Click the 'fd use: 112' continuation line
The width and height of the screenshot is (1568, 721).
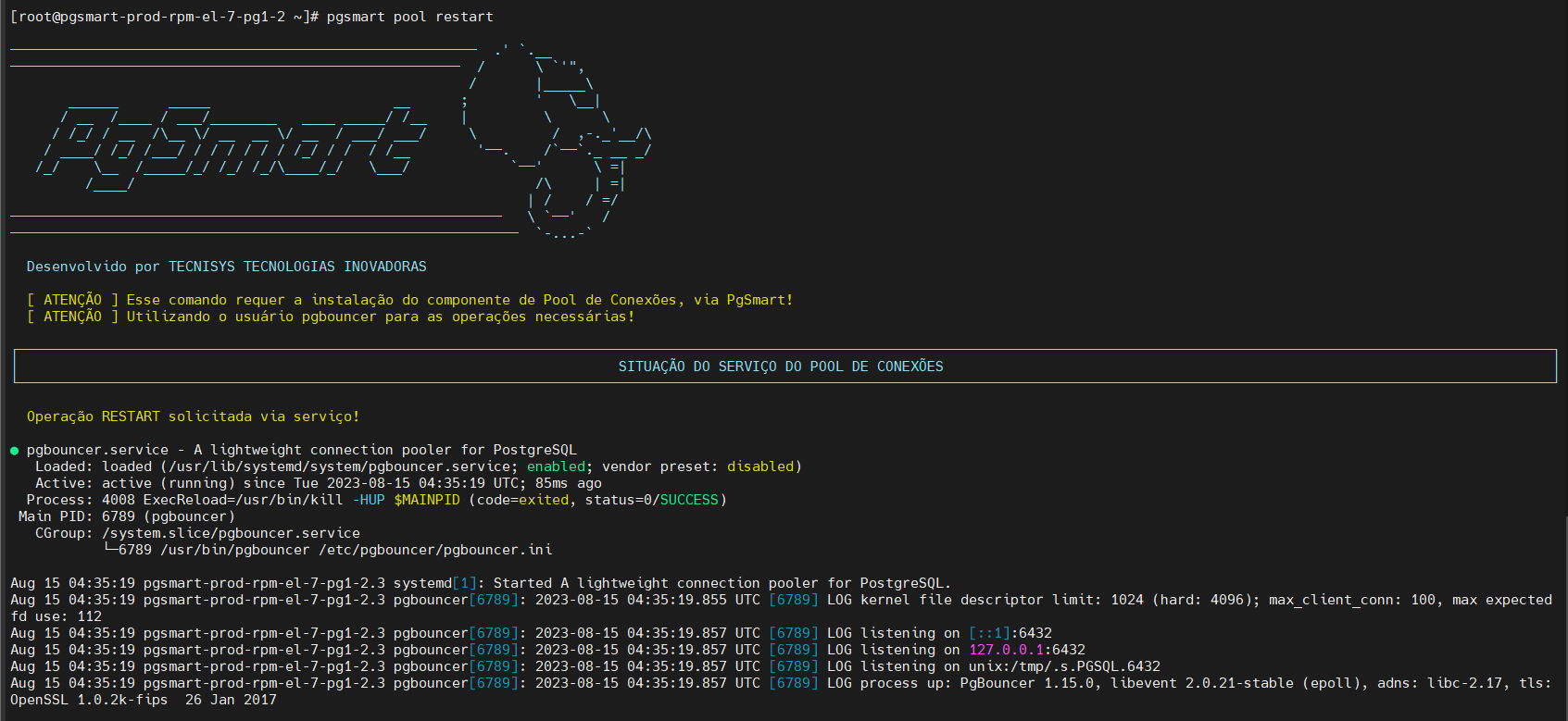point(56,616)
